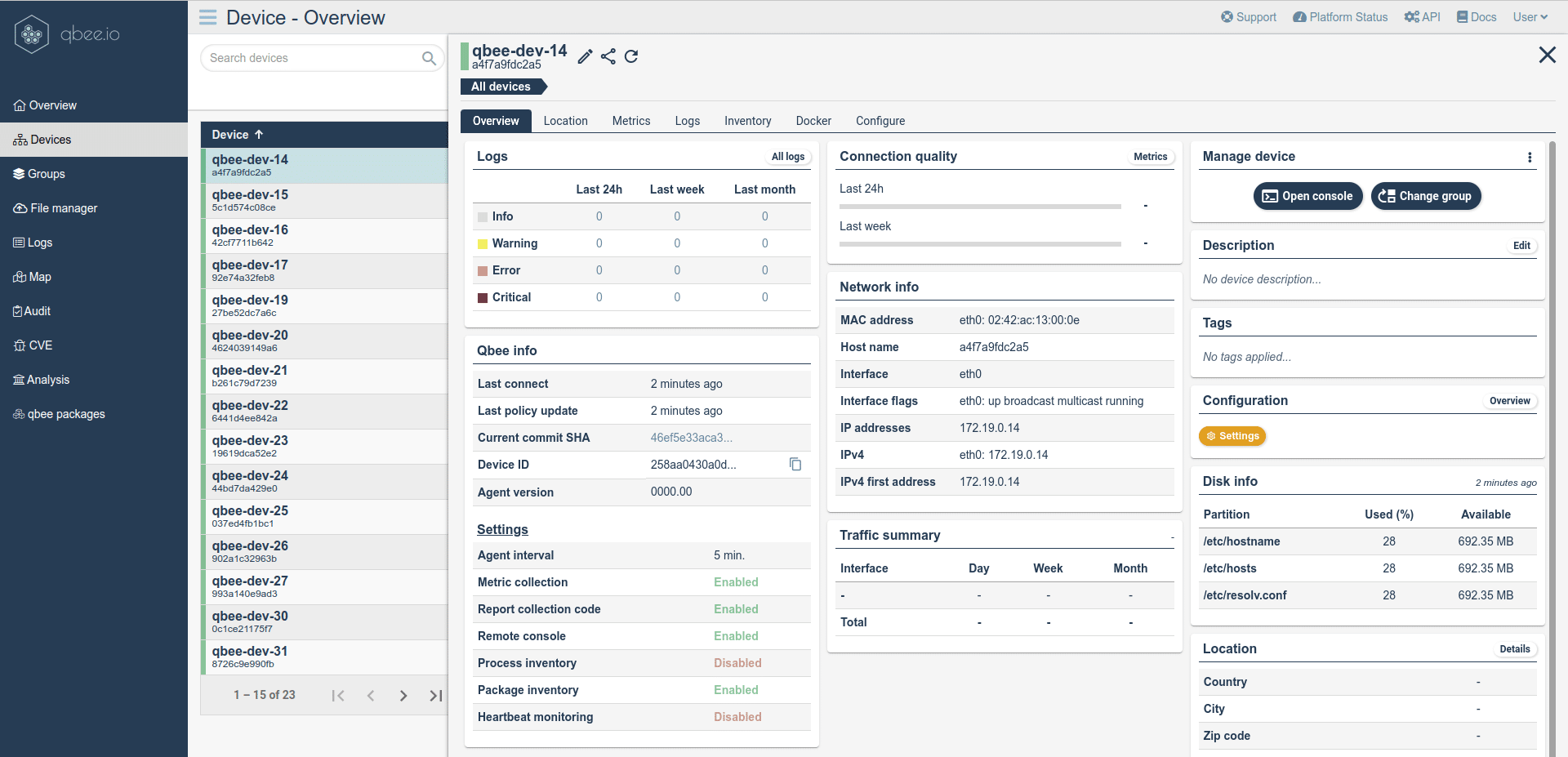
Task: Refresh device with the reload icon
Action: 631,56
